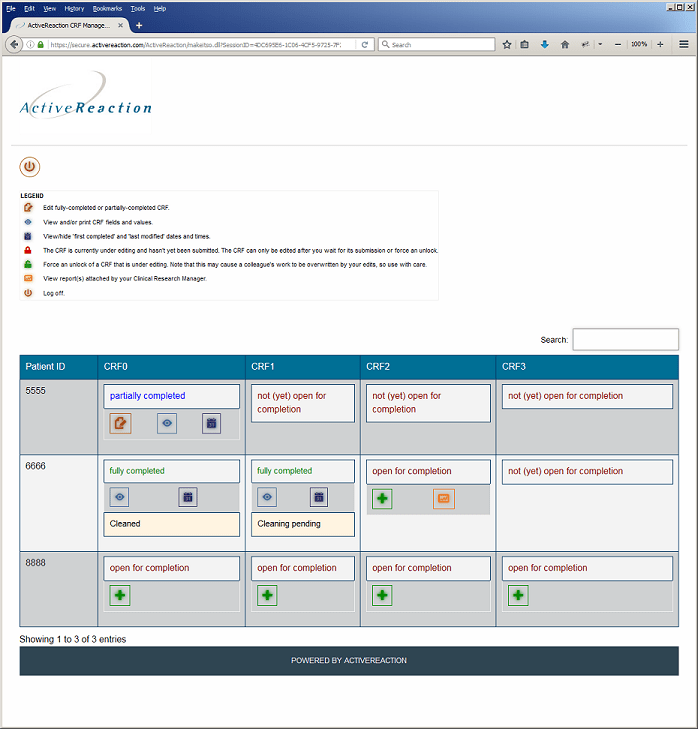Screen dimensions: 698x729
Task: Click the padlock site security icon
Action: click(x=40, y=45)
